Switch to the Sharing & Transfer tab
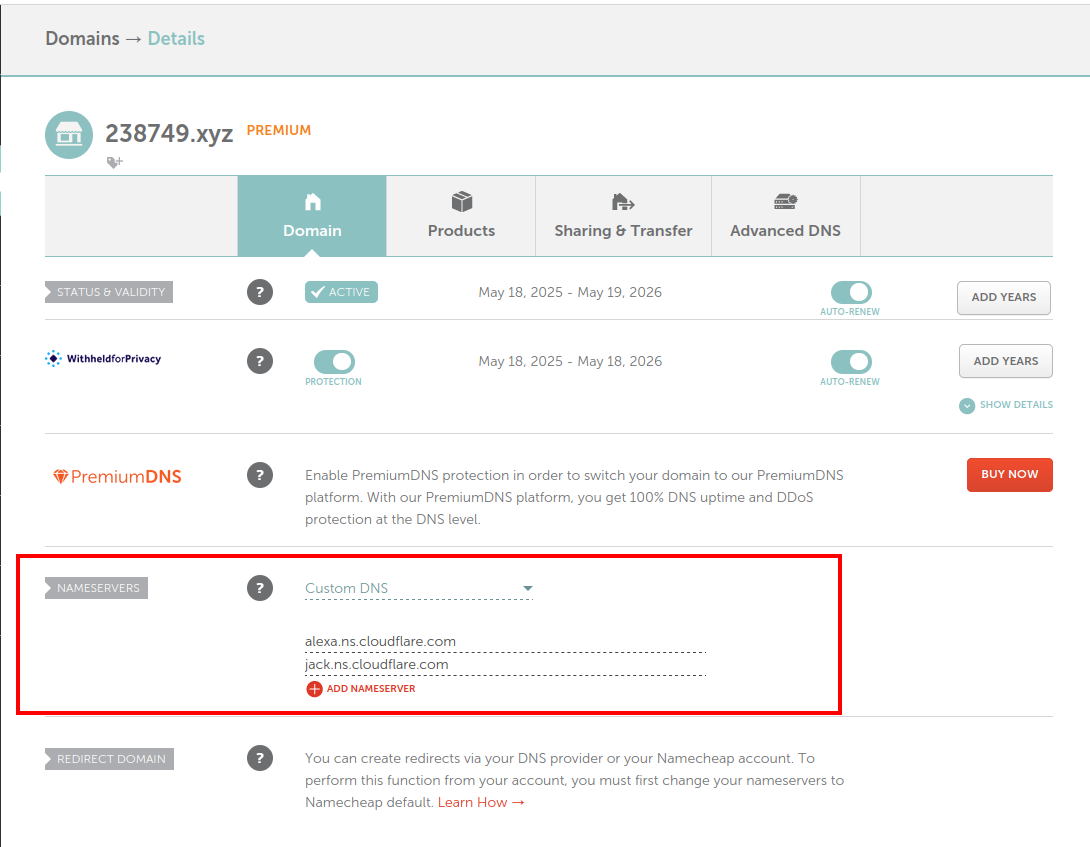1090x847 pixels. point(624,216)
